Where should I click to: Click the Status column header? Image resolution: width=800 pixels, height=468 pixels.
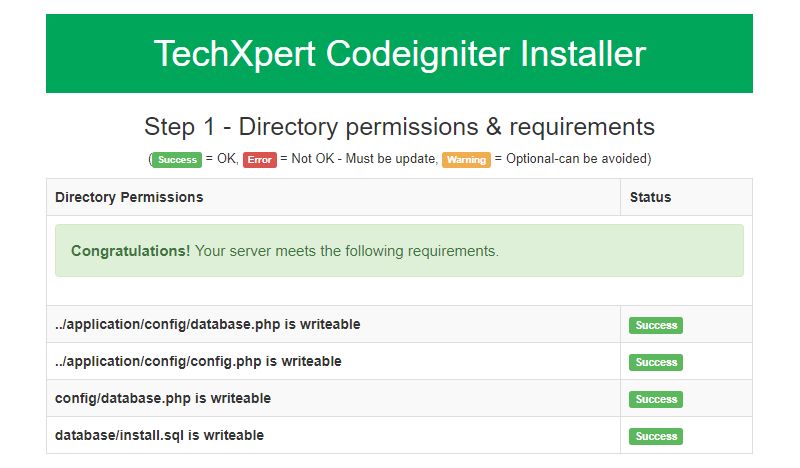[650, 197]
